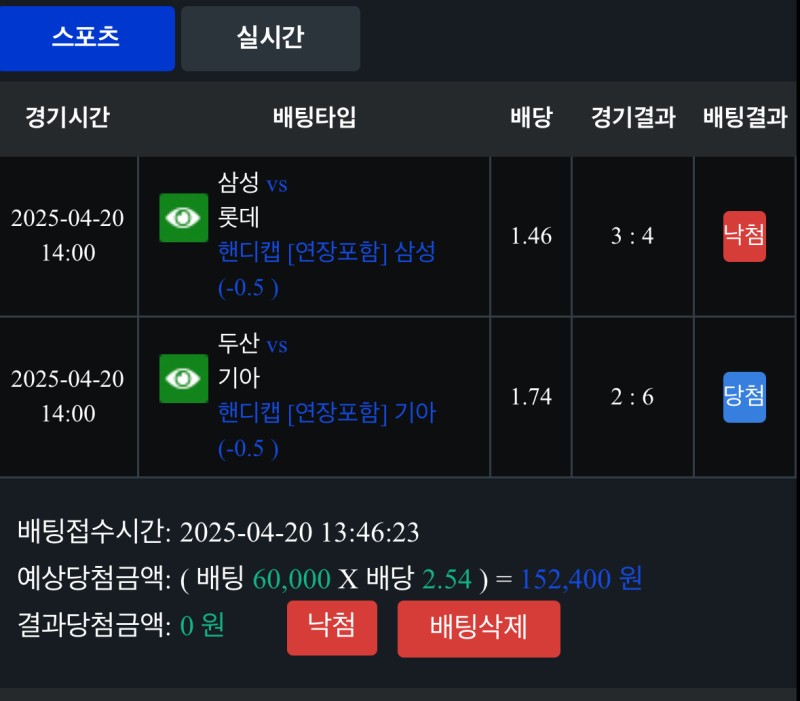Image resolution: width=800 pixels, height=701 pixels.
Task: Open the 핸디캡 [연장포함] 삼성 bet link
Action: [x=326, y=251]
